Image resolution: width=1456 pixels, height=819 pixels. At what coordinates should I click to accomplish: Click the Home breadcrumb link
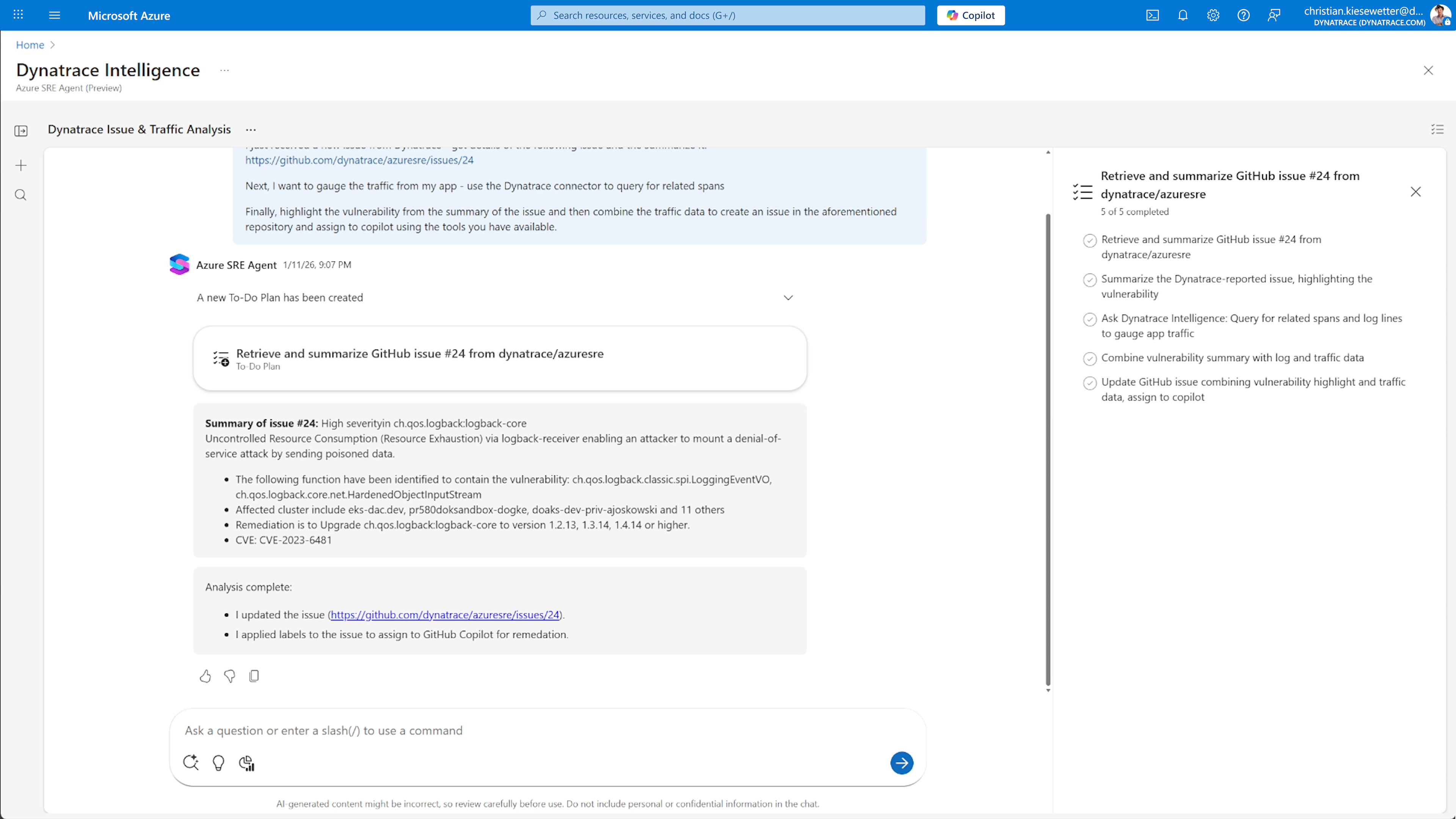[x=30, y=45]
